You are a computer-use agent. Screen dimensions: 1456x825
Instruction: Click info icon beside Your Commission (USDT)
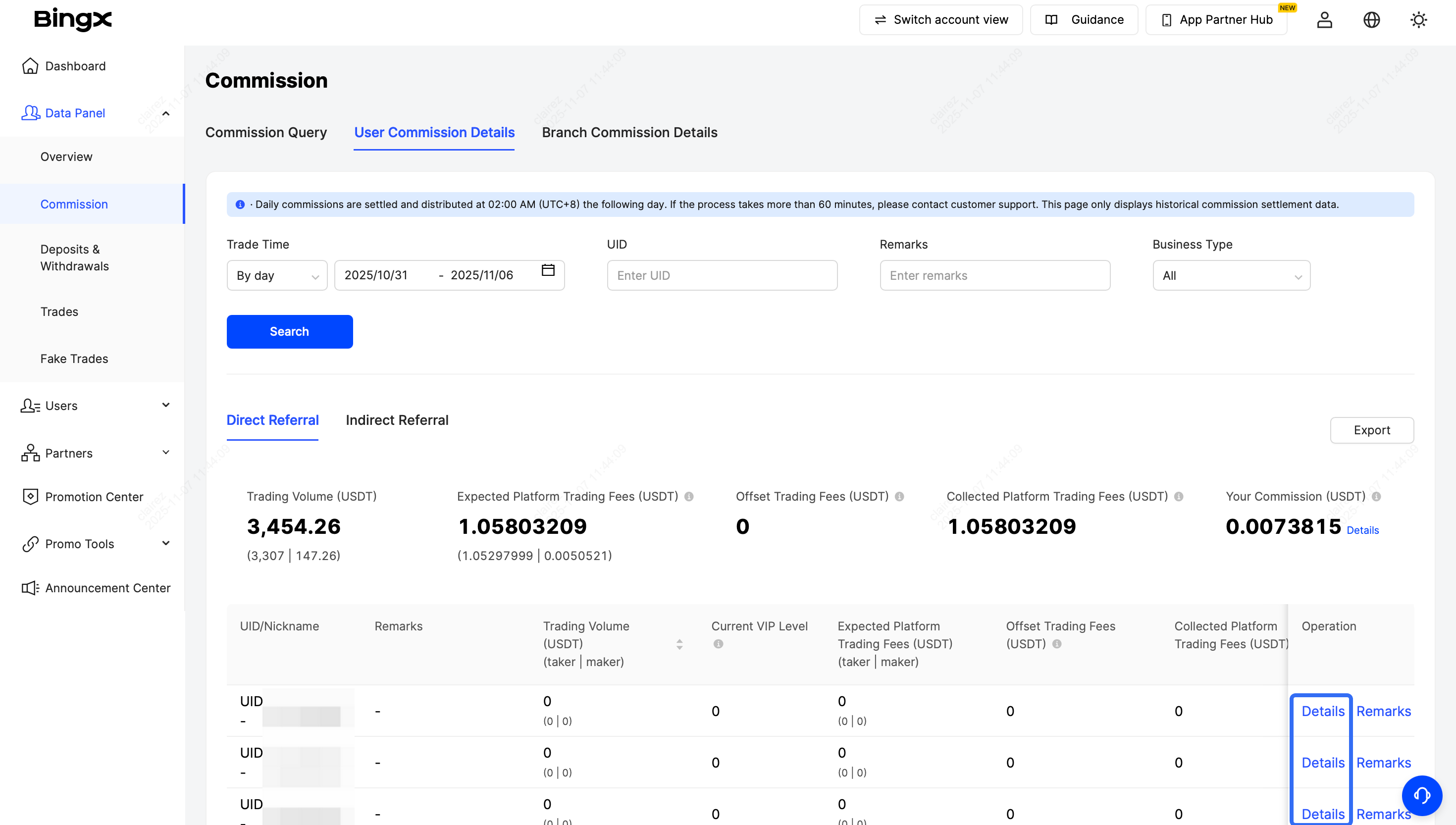[1376, 496]
